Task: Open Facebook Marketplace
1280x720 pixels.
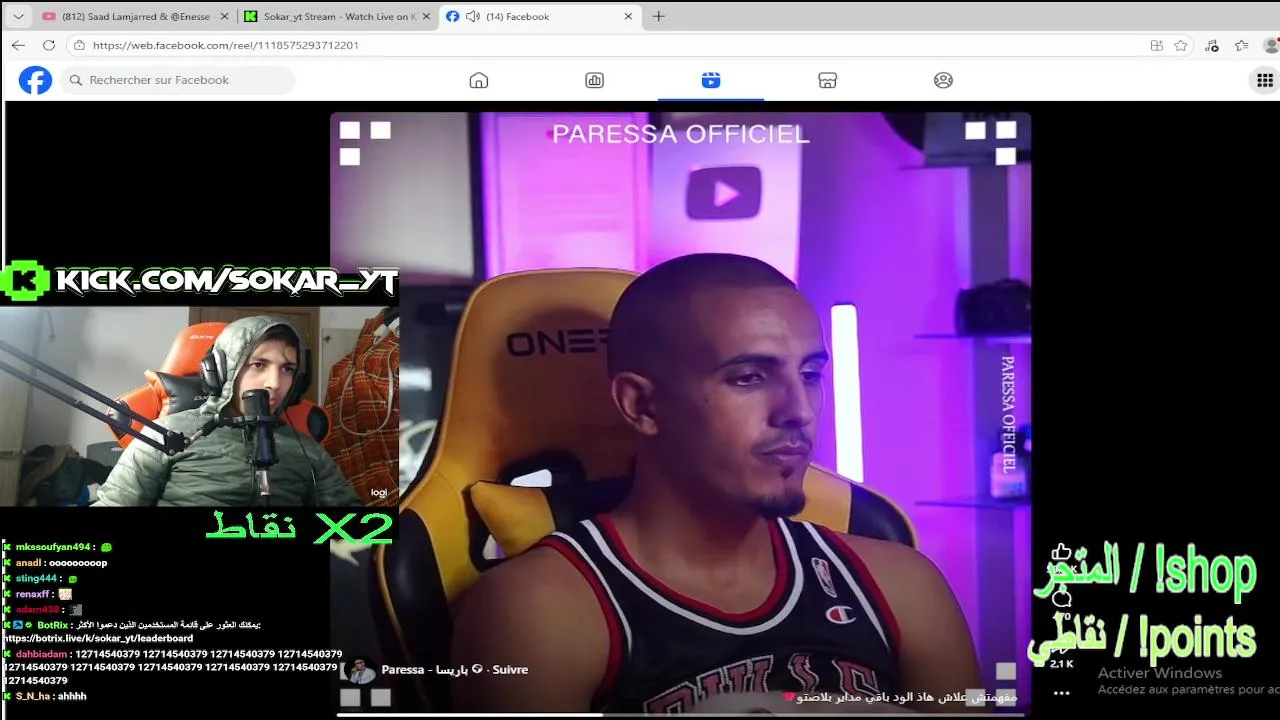Action: tap(827, 80)
